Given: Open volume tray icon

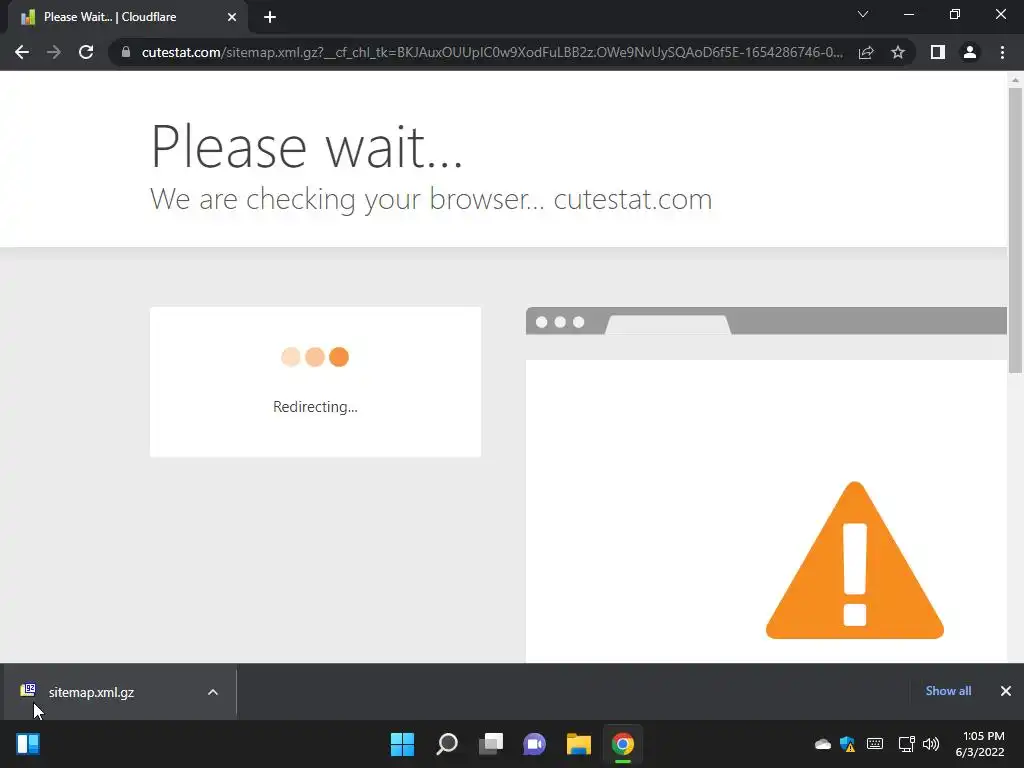Looking at the screenshot, I should [931, 744].
